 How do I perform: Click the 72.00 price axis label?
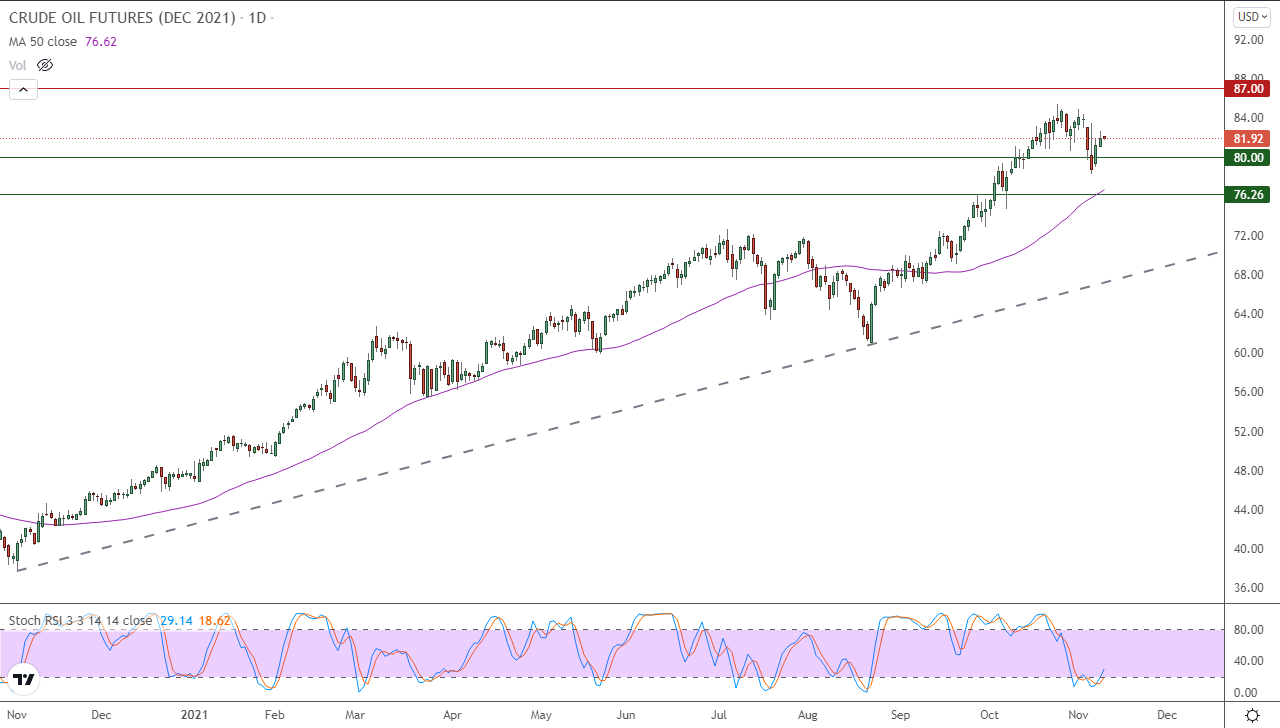click(1249, 236)
